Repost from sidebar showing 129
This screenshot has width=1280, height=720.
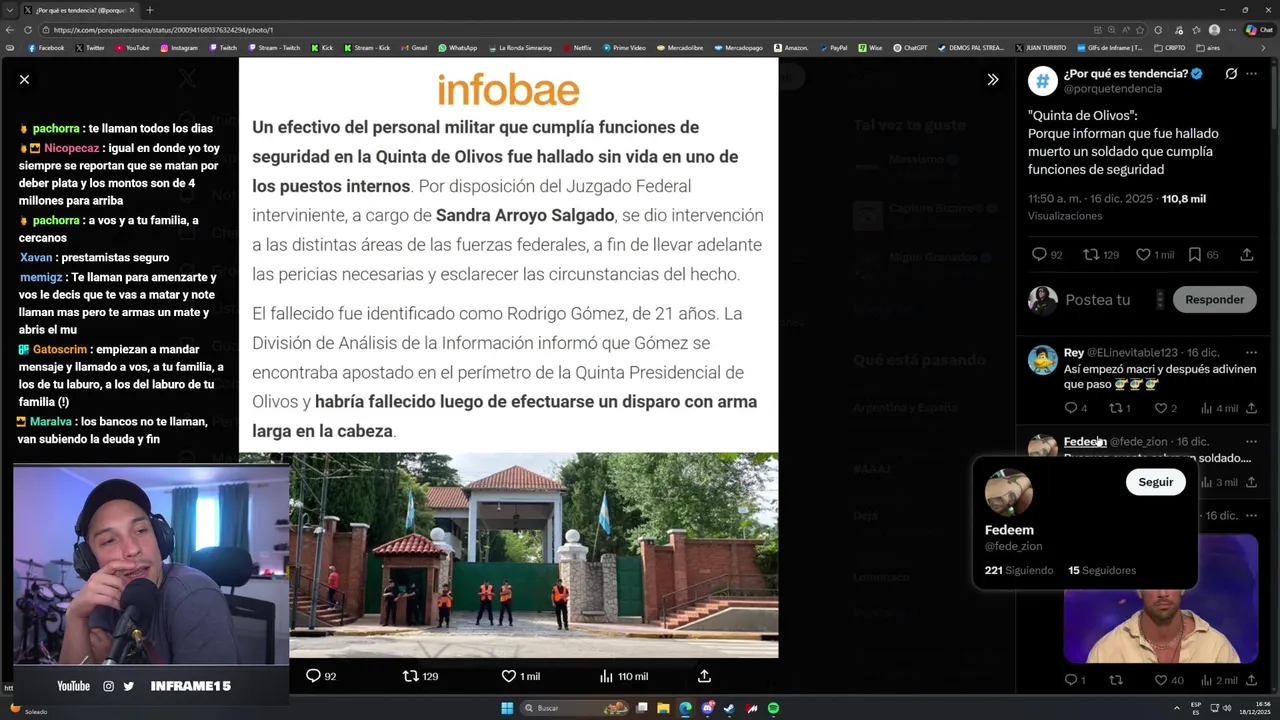pyautogui.click(x=1101, y=255)
